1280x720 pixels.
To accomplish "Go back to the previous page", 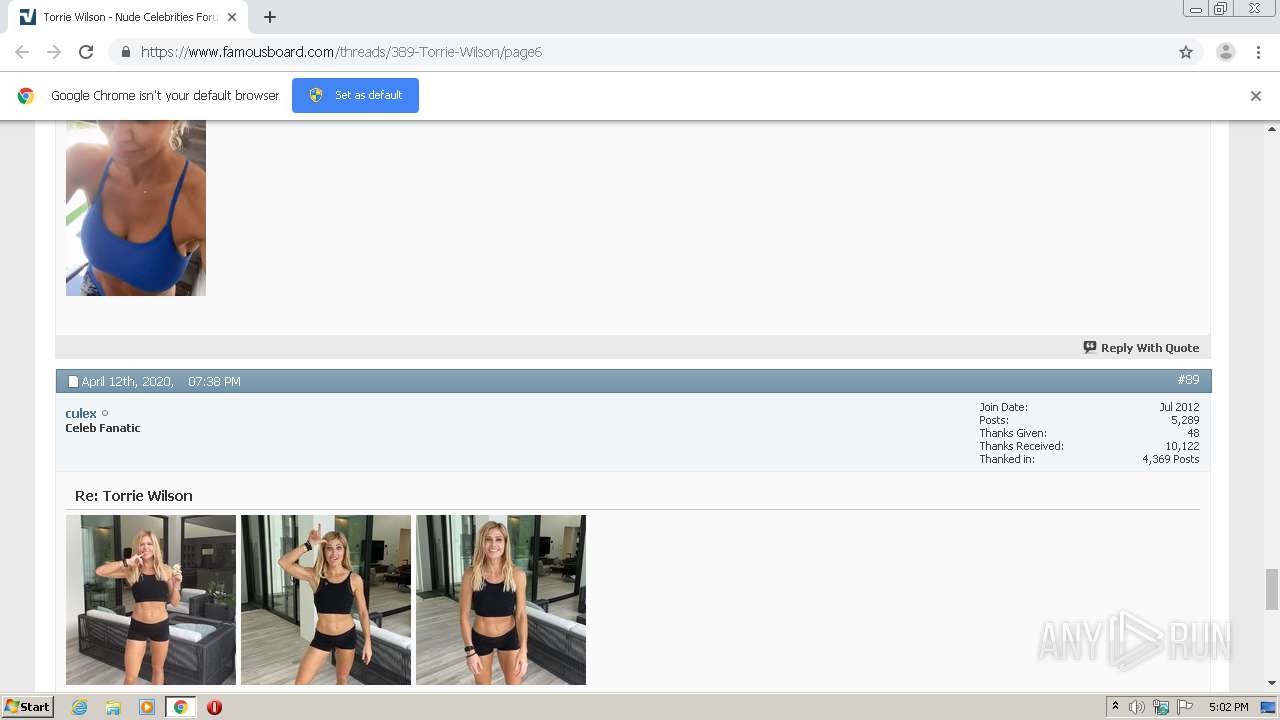I will point(22,52).
